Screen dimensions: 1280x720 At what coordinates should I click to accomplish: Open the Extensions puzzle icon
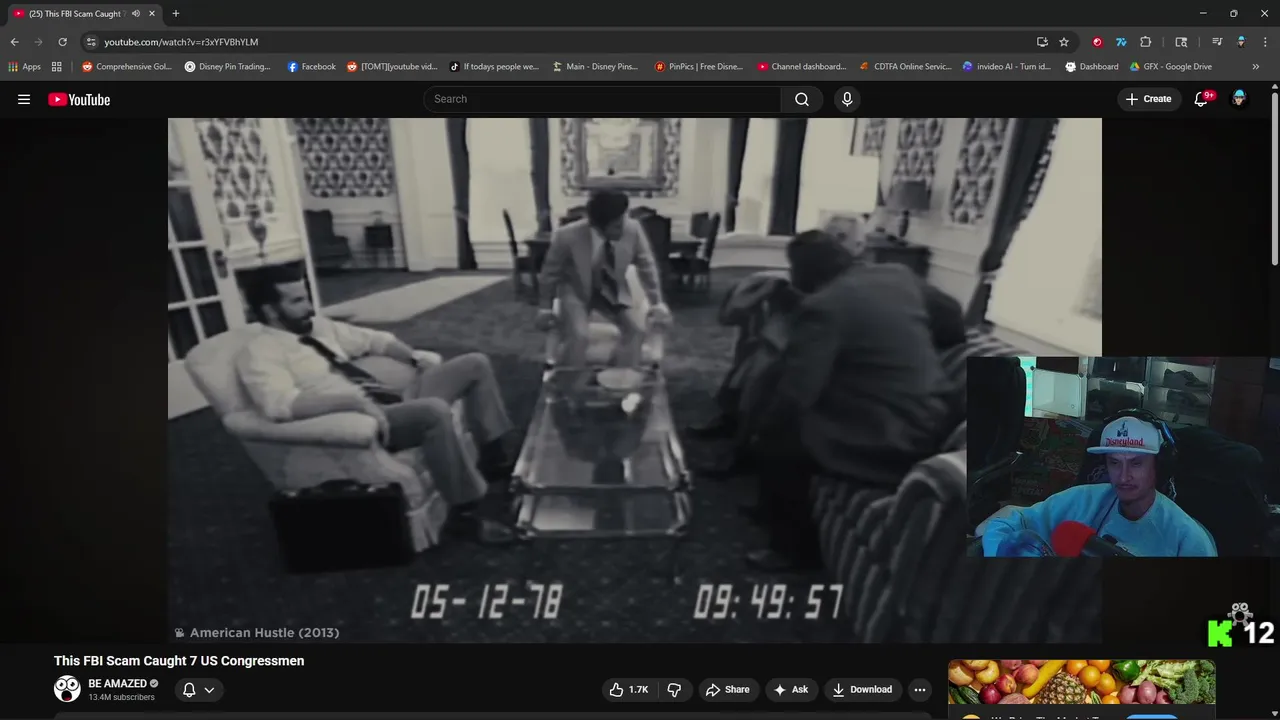(x=1146, y=42)
